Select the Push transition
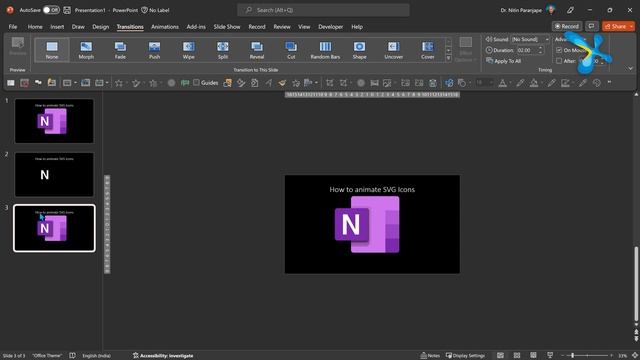The width and height of the screenshot is (640, 360). 154,50
